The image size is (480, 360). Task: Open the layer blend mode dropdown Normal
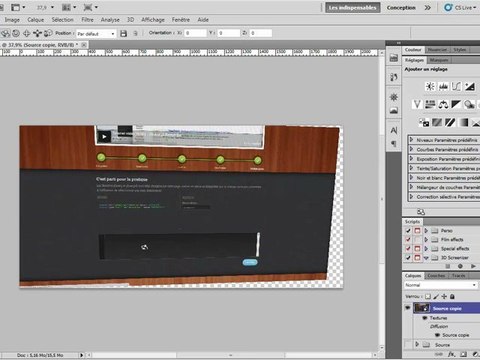tap(440, 285)
